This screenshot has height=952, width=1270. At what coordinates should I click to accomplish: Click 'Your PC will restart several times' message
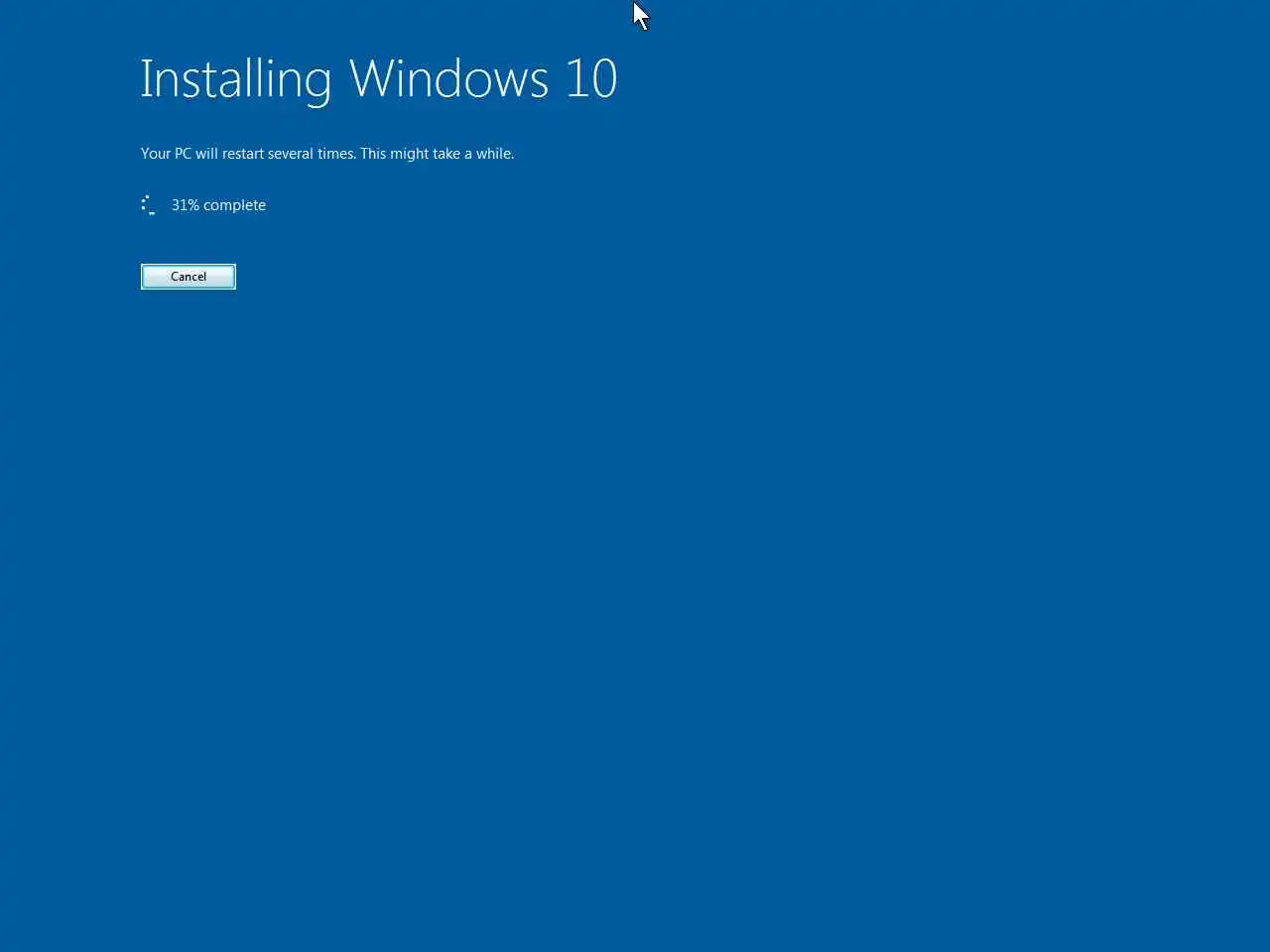(327, 154)
